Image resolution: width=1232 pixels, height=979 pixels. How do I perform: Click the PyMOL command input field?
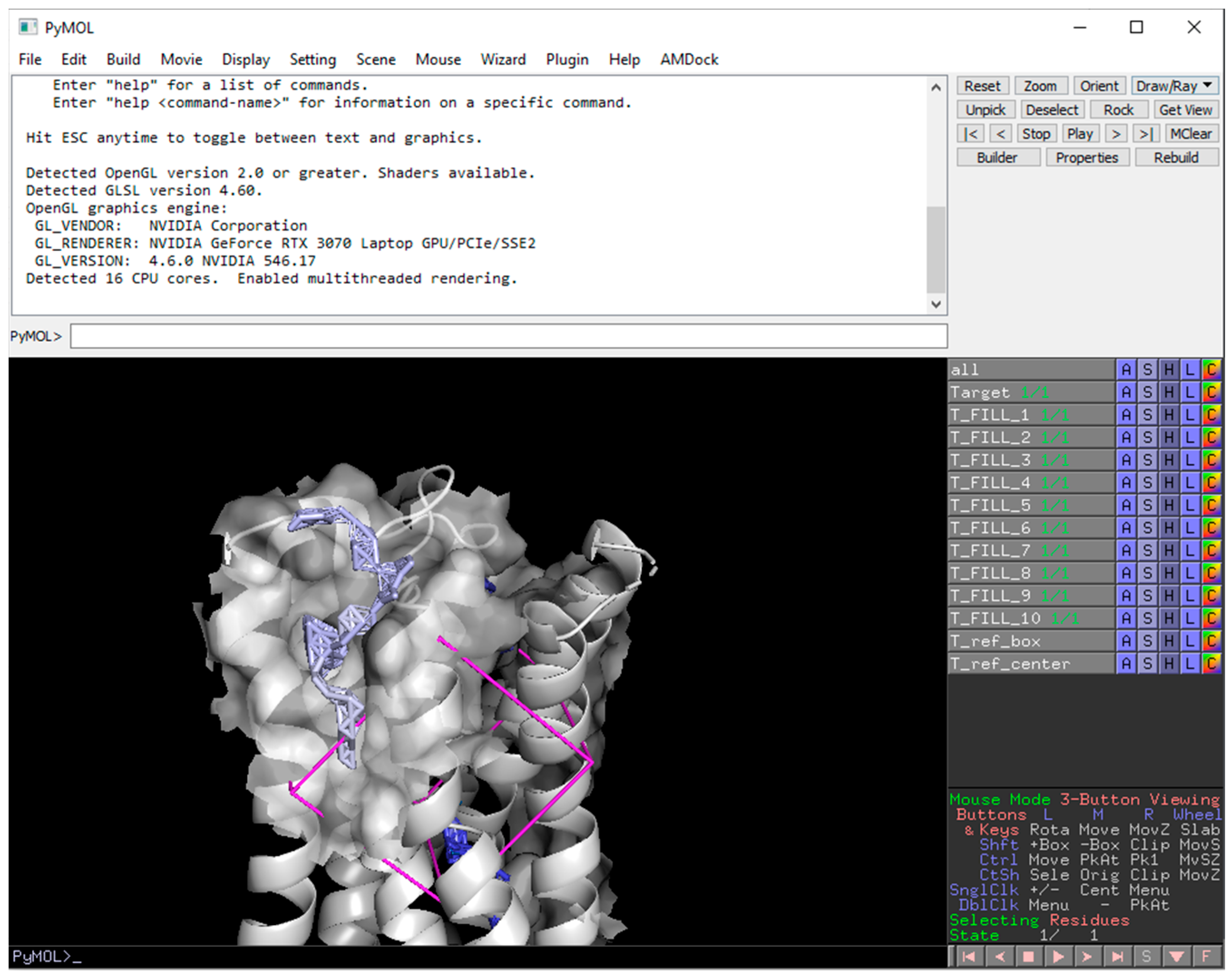[509, 336]
